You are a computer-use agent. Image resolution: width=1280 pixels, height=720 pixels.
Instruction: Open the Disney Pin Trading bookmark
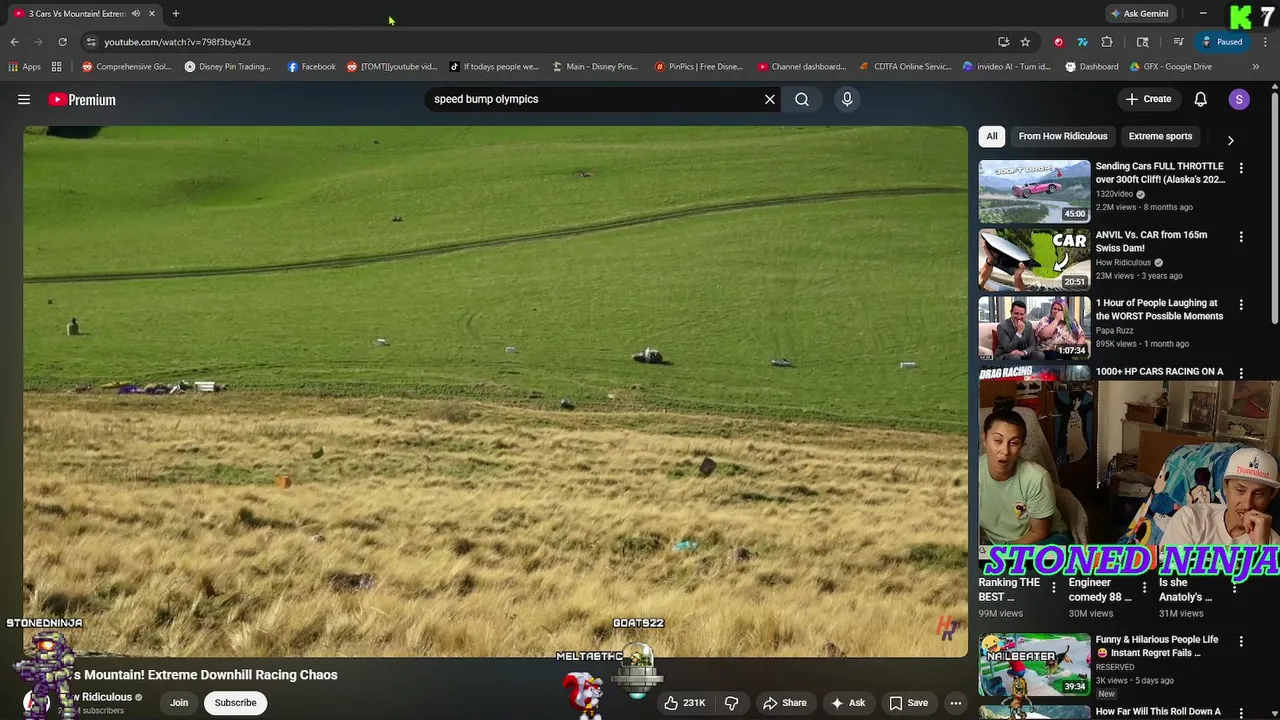(x=227, y=67)
